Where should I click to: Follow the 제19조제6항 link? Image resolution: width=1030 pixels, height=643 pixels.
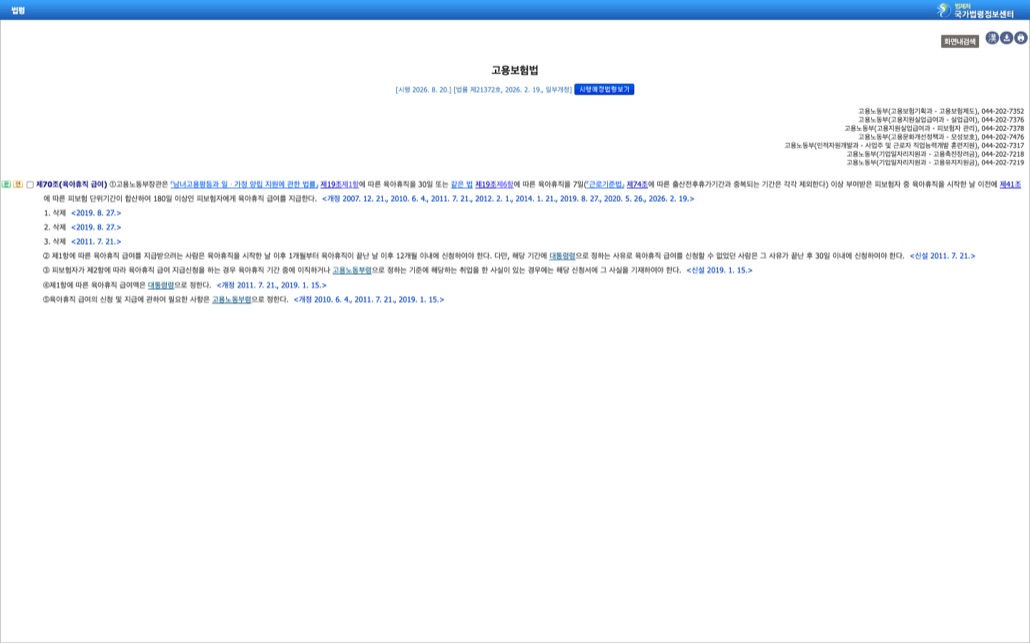pos(494,185)
